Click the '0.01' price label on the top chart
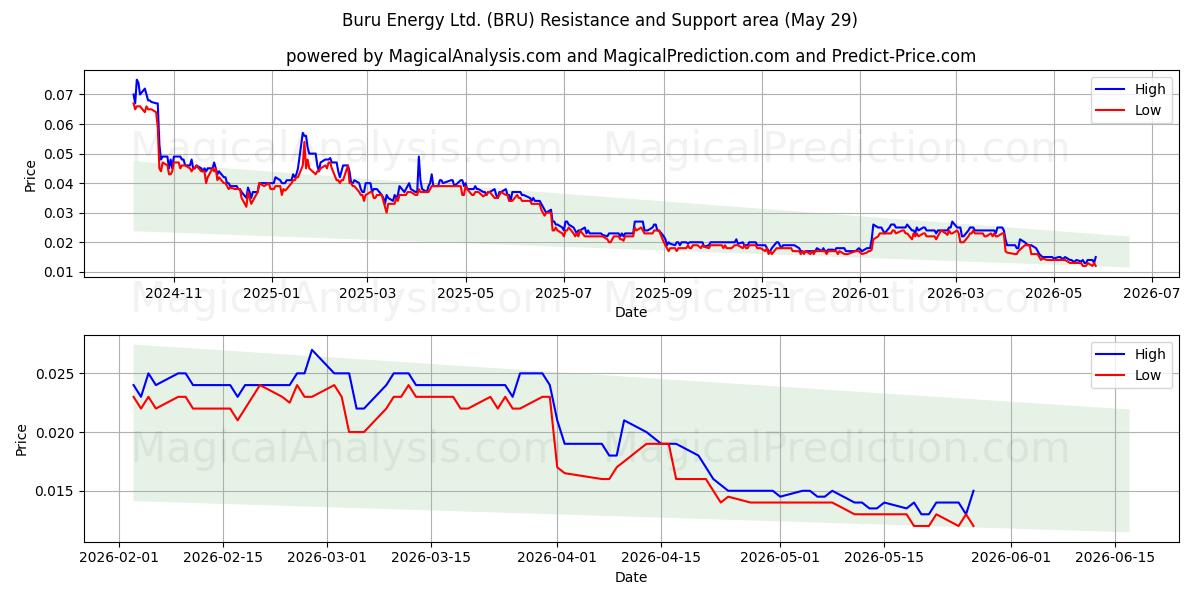1200x600 pixels. click(x=60, y=272)
